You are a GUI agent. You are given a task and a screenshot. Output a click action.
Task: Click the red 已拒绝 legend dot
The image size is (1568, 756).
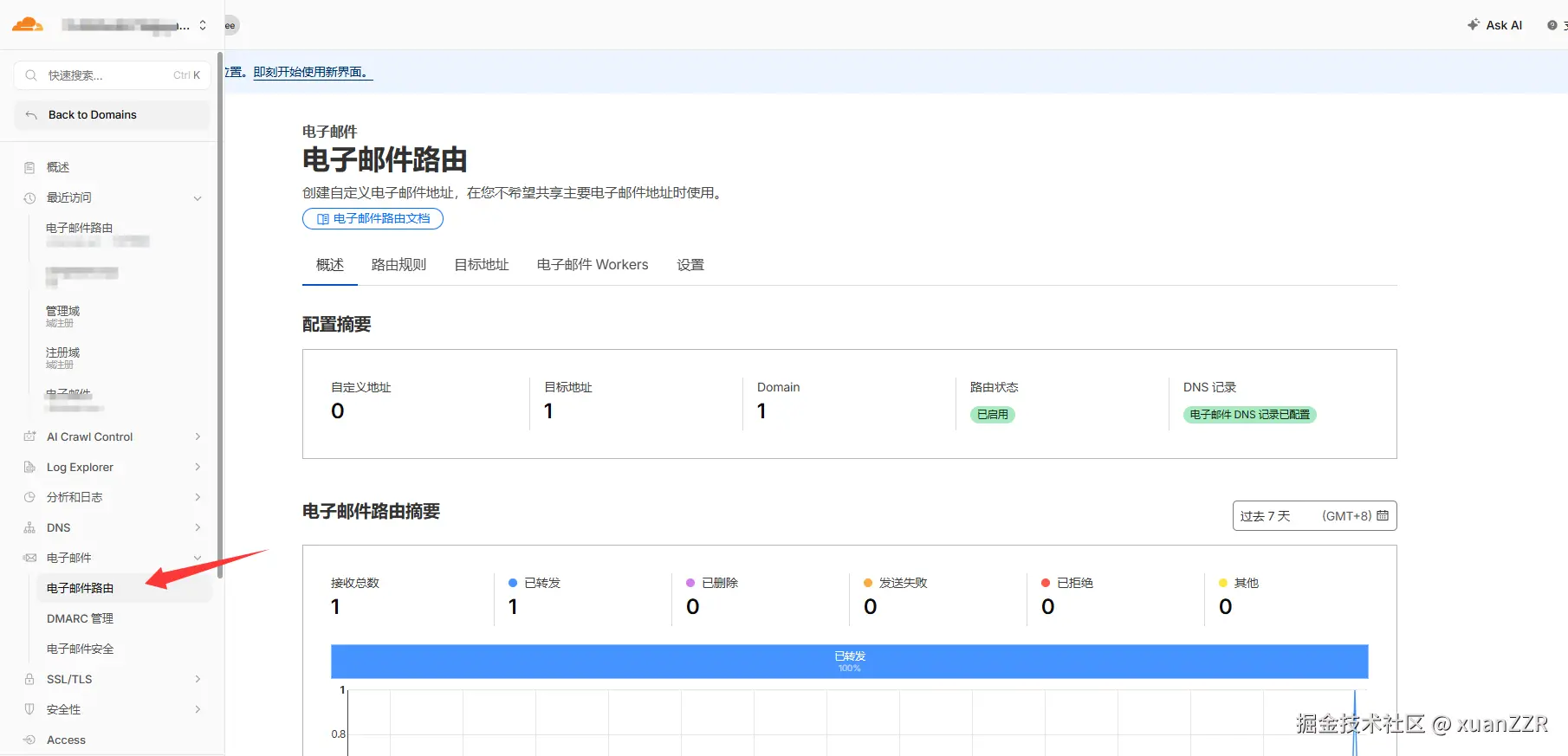click(x=1046, y=583)
